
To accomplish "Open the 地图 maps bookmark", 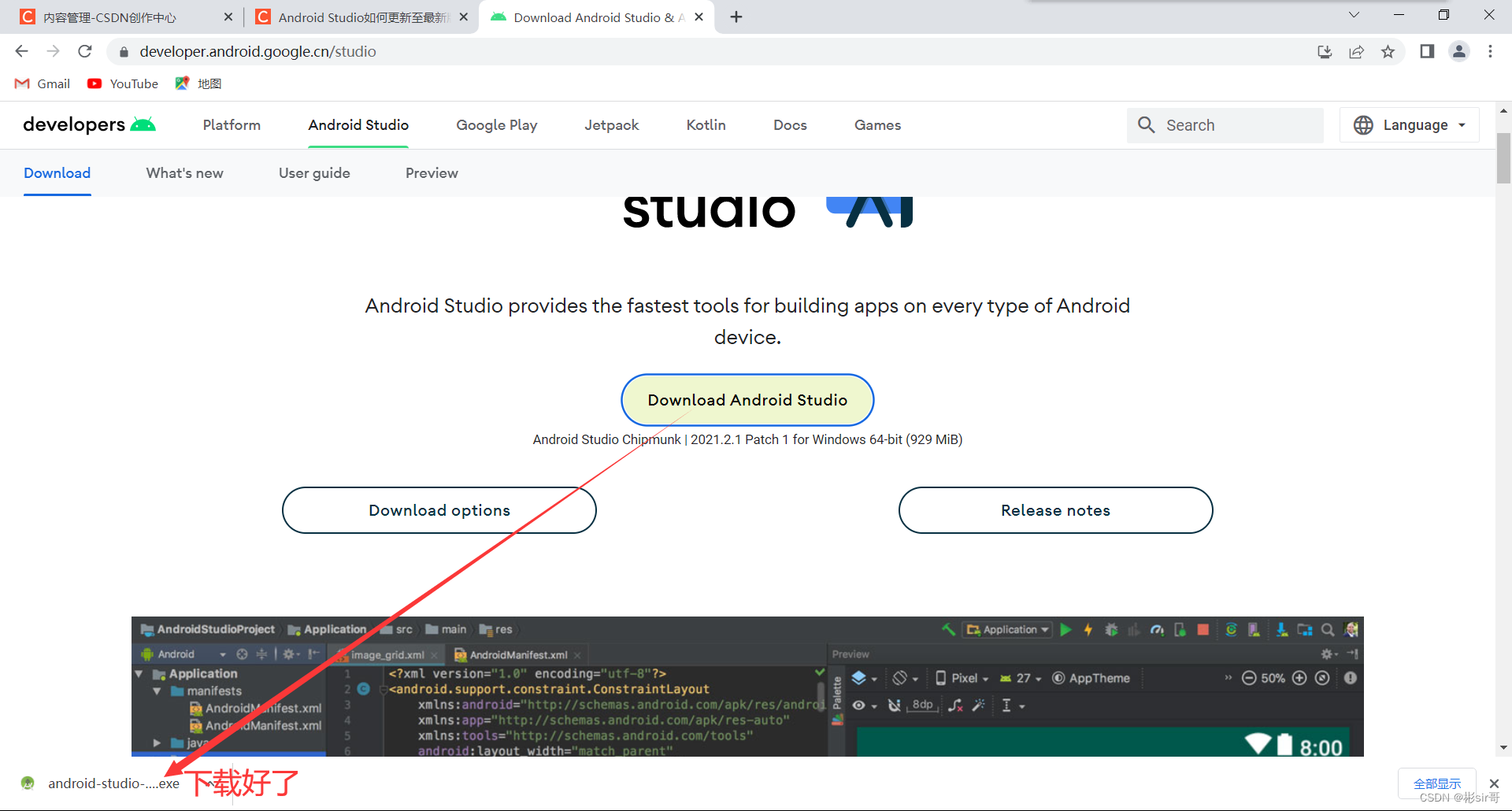I will [x=198, y=83].
